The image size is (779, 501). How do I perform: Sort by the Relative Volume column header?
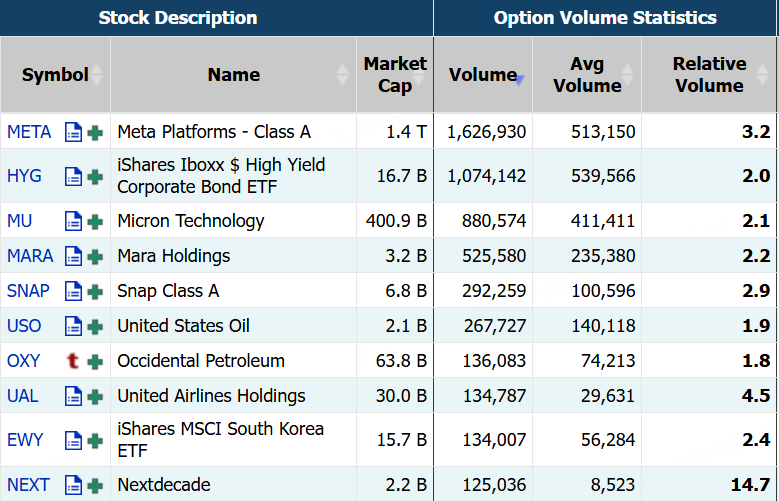tap(709, 75)
